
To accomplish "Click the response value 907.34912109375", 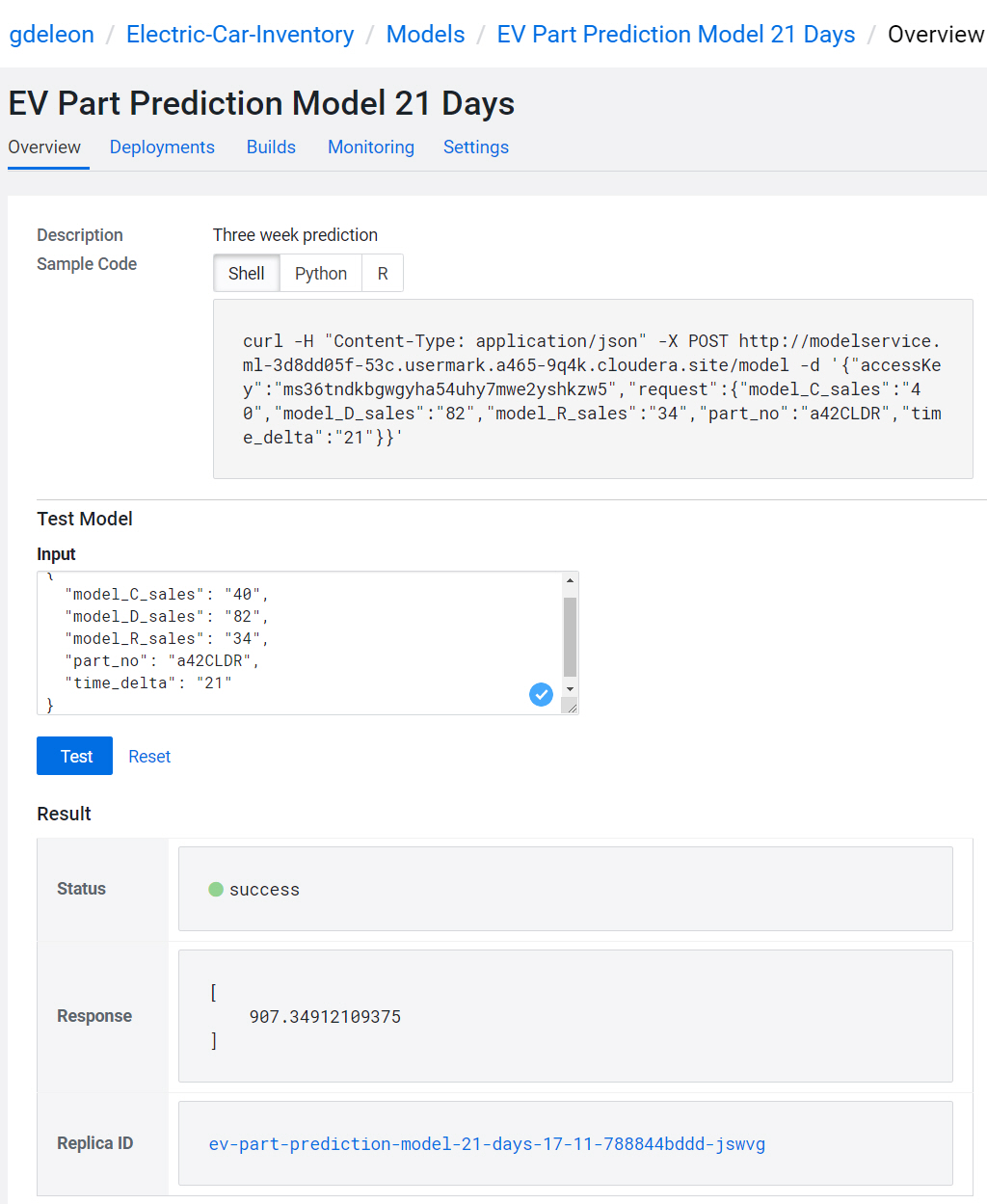I will pos(325,1017).
